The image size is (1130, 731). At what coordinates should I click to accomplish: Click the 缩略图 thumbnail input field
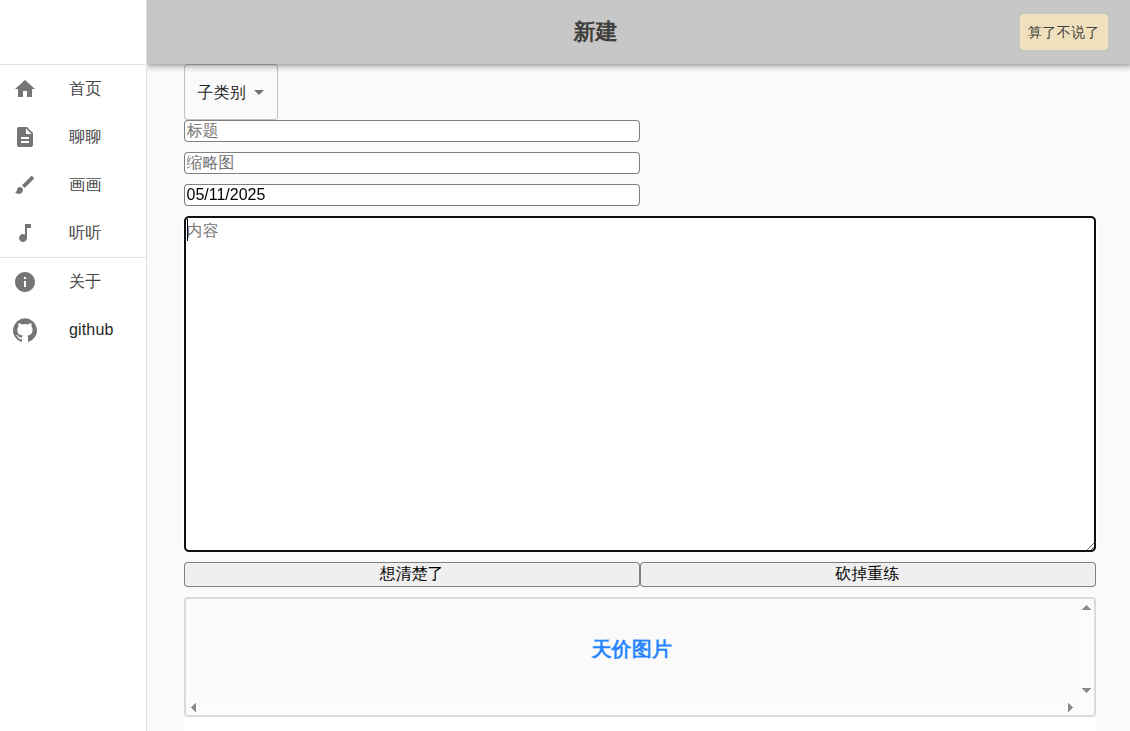[x=411, y=162]
